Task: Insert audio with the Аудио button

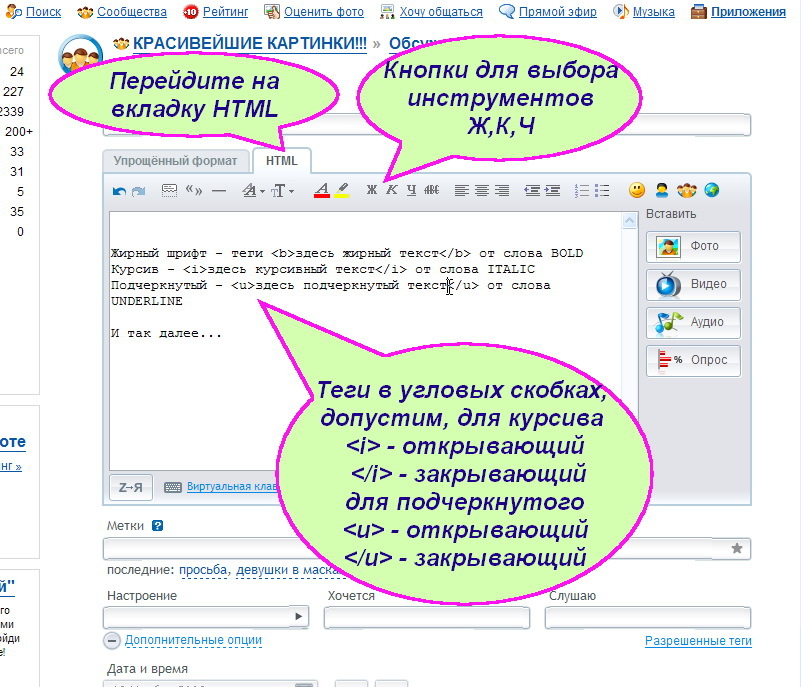Action: click(x=693, y=322)
